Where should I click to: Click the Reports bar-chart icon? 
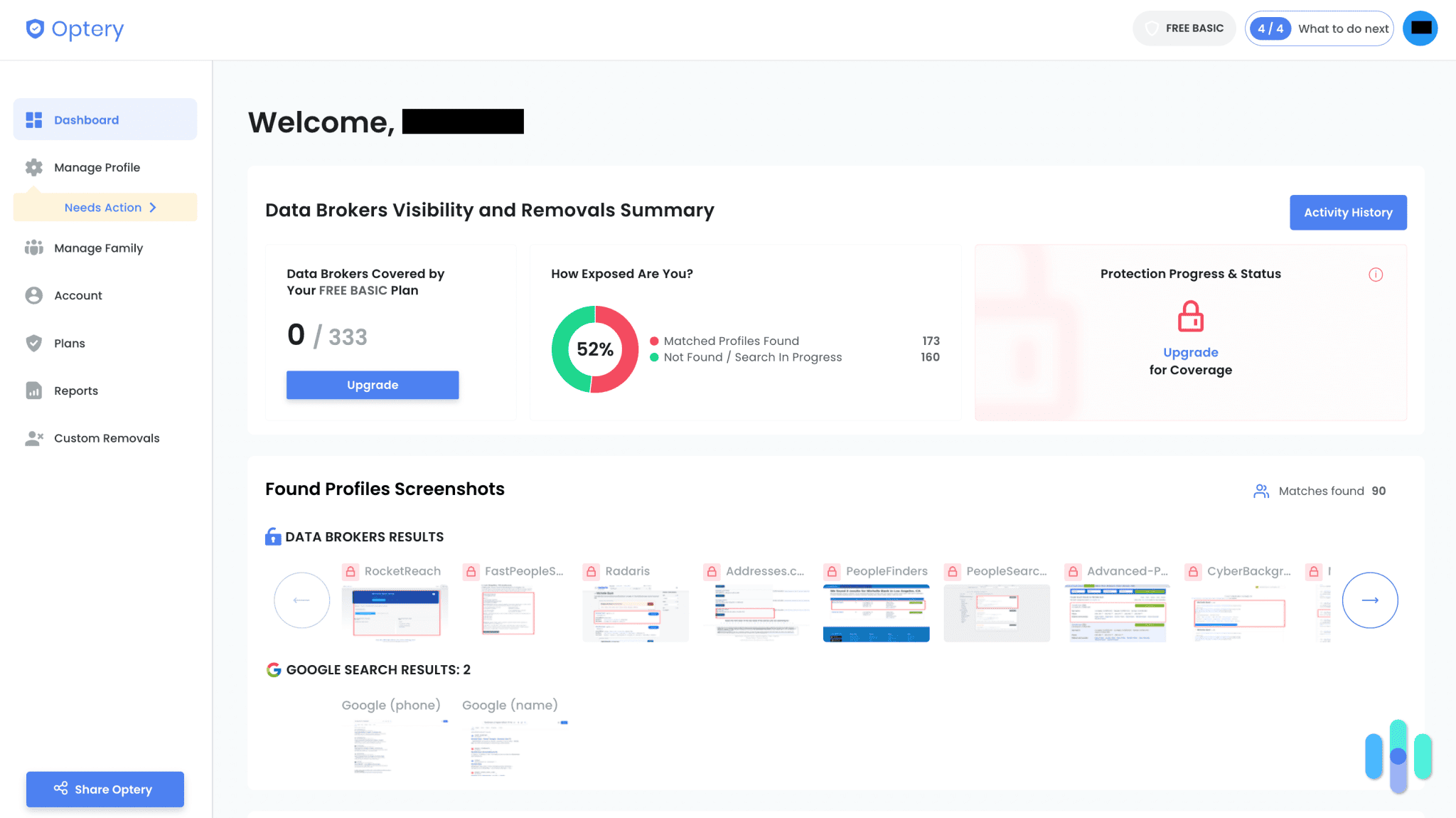(33, 390)
